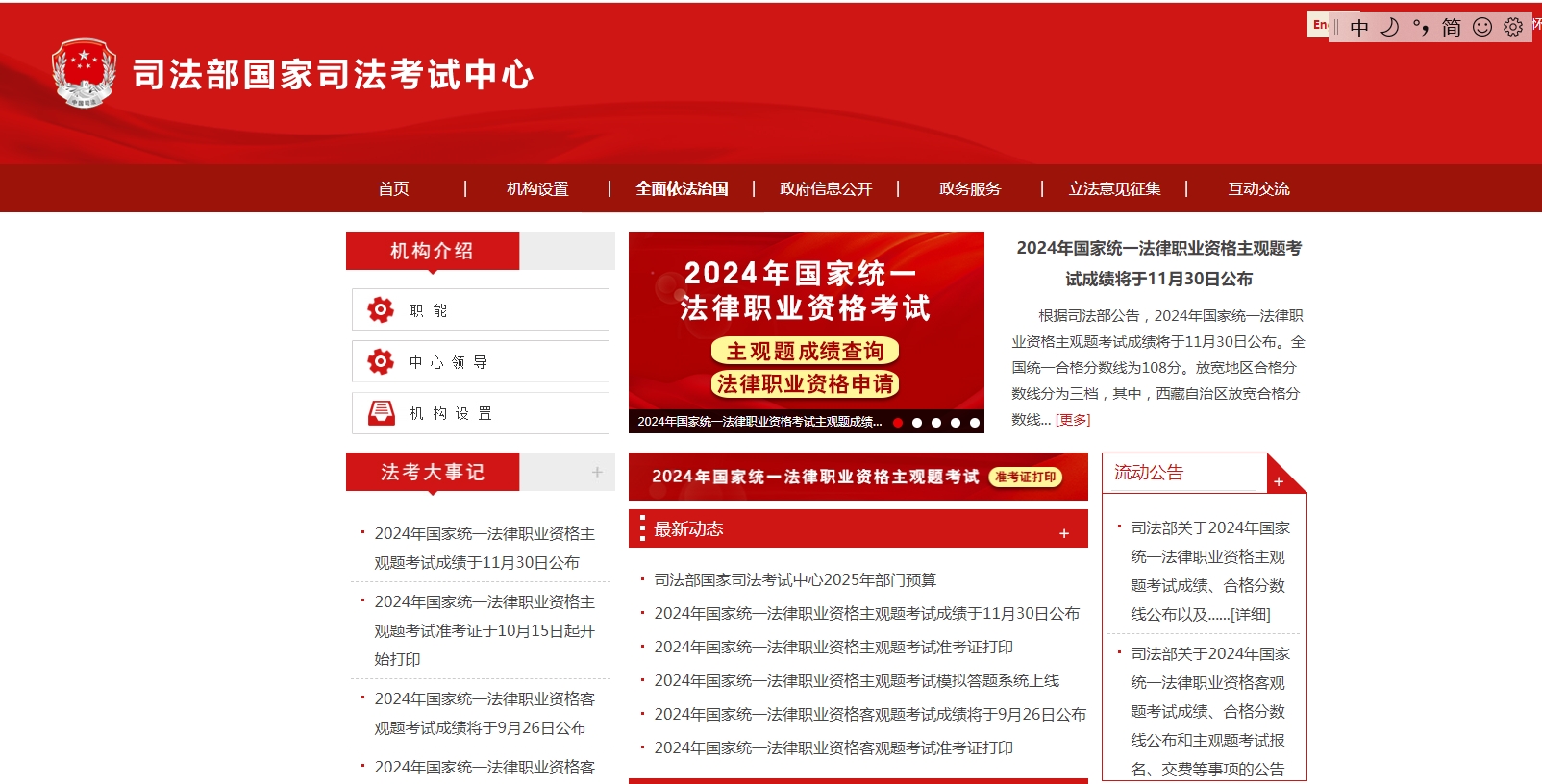This screenshot has height=784, width=1542.
Task: Open 司法部国家司法考试中心2025年部门预算 link
Action: point(795,579)
